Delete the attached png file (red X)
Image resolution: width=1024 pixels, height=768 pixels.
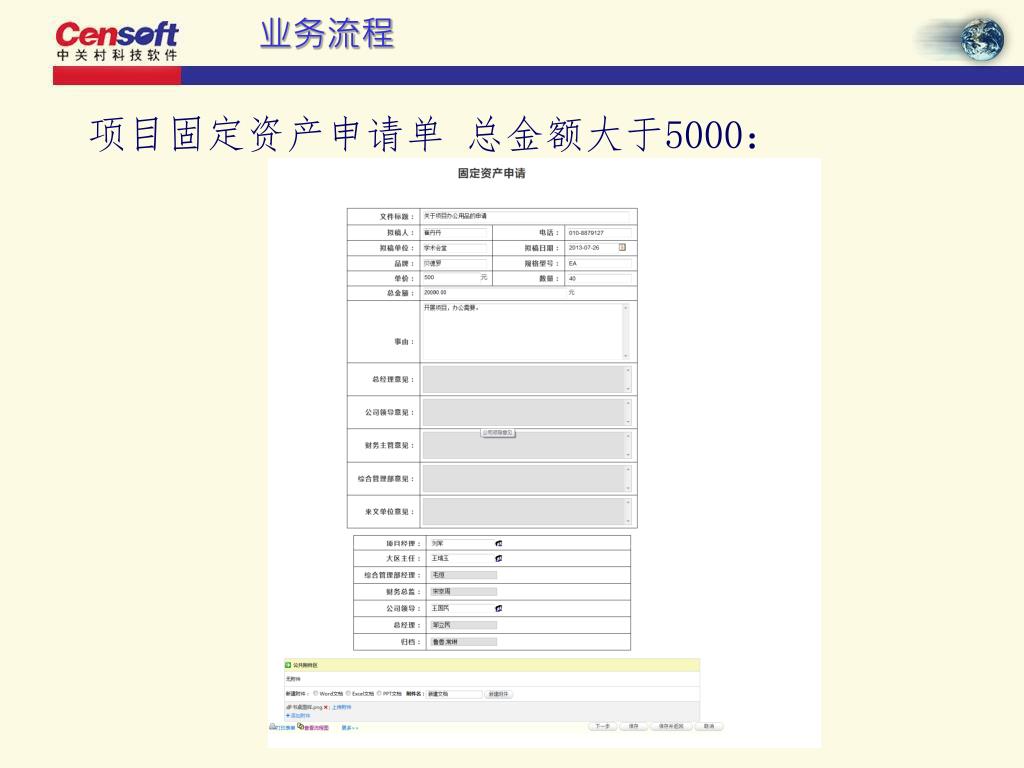(326, 707)
